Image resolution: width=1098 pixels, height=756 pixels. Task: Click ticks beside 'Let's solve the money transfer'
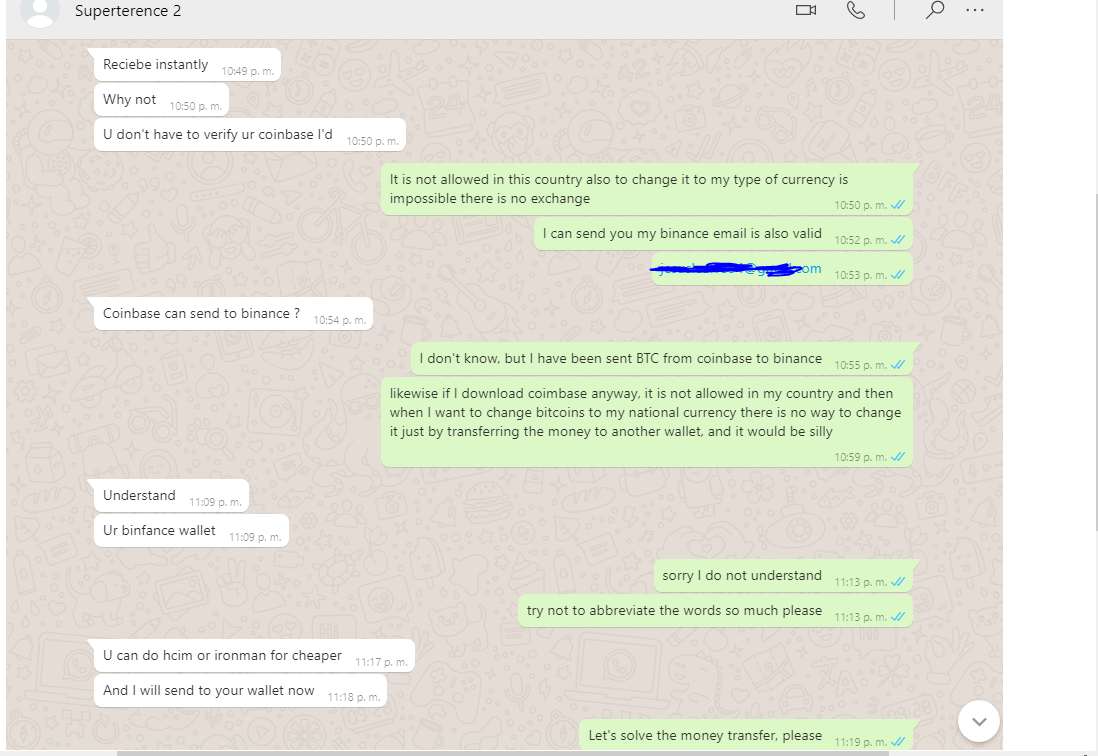898,742
